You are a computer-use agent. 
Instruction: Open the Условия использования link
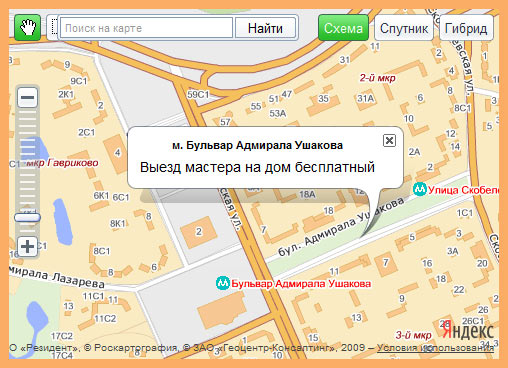tap(435, 348)
